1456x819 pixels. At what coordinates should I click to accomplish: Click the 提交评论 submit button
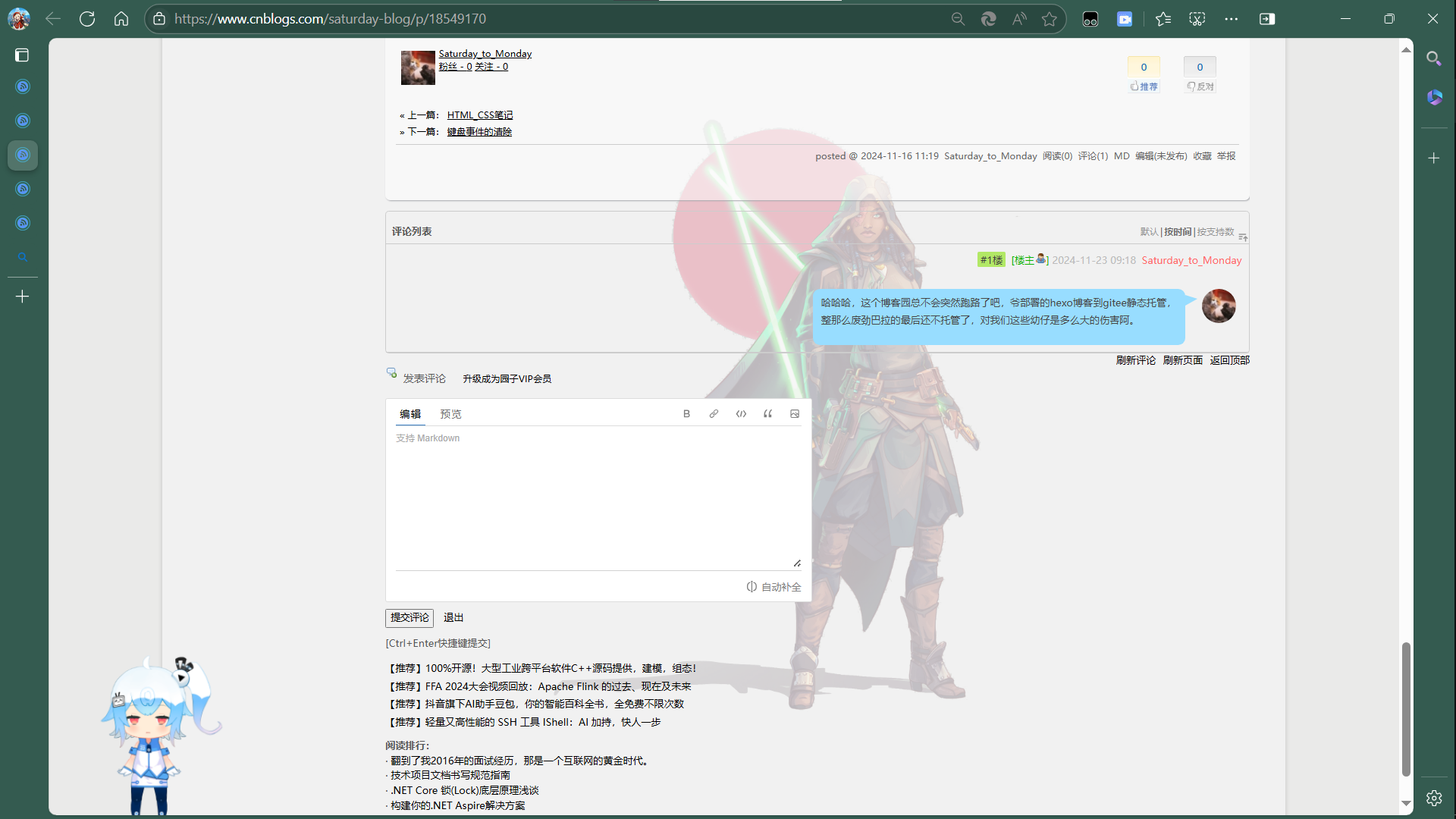(409, 617)
